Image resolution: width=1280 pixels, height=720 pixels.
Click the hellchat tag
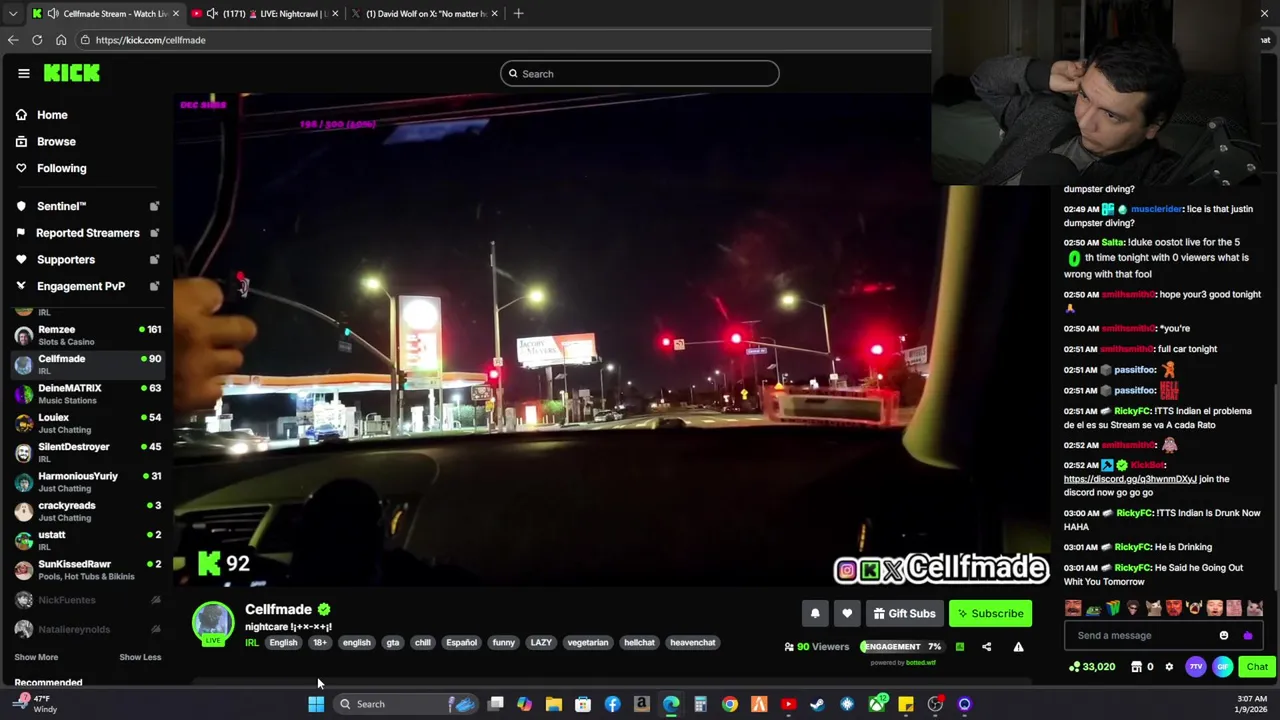click(639, 643)
